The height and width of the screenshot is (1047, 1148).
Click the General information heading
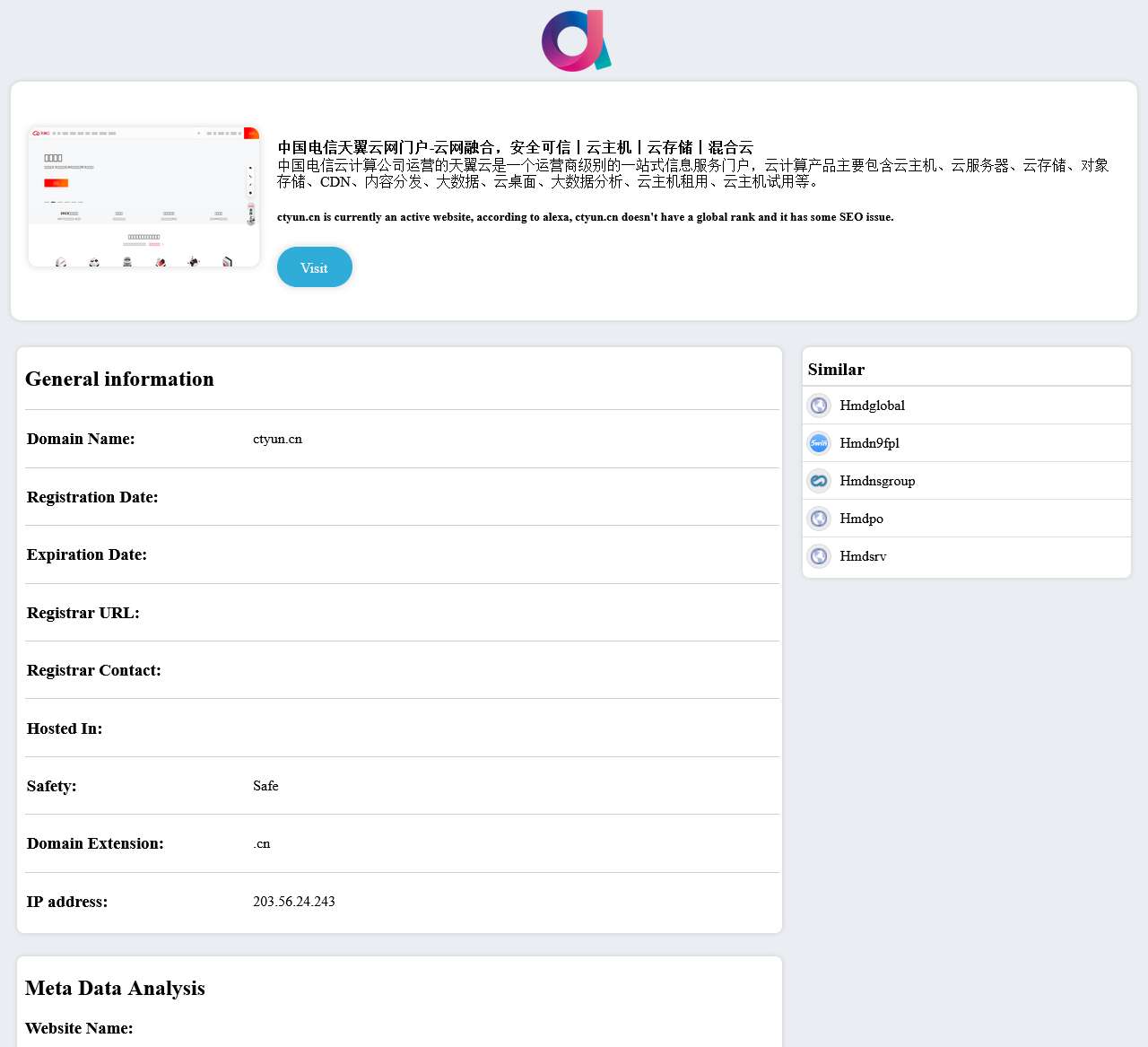[119, 379]
